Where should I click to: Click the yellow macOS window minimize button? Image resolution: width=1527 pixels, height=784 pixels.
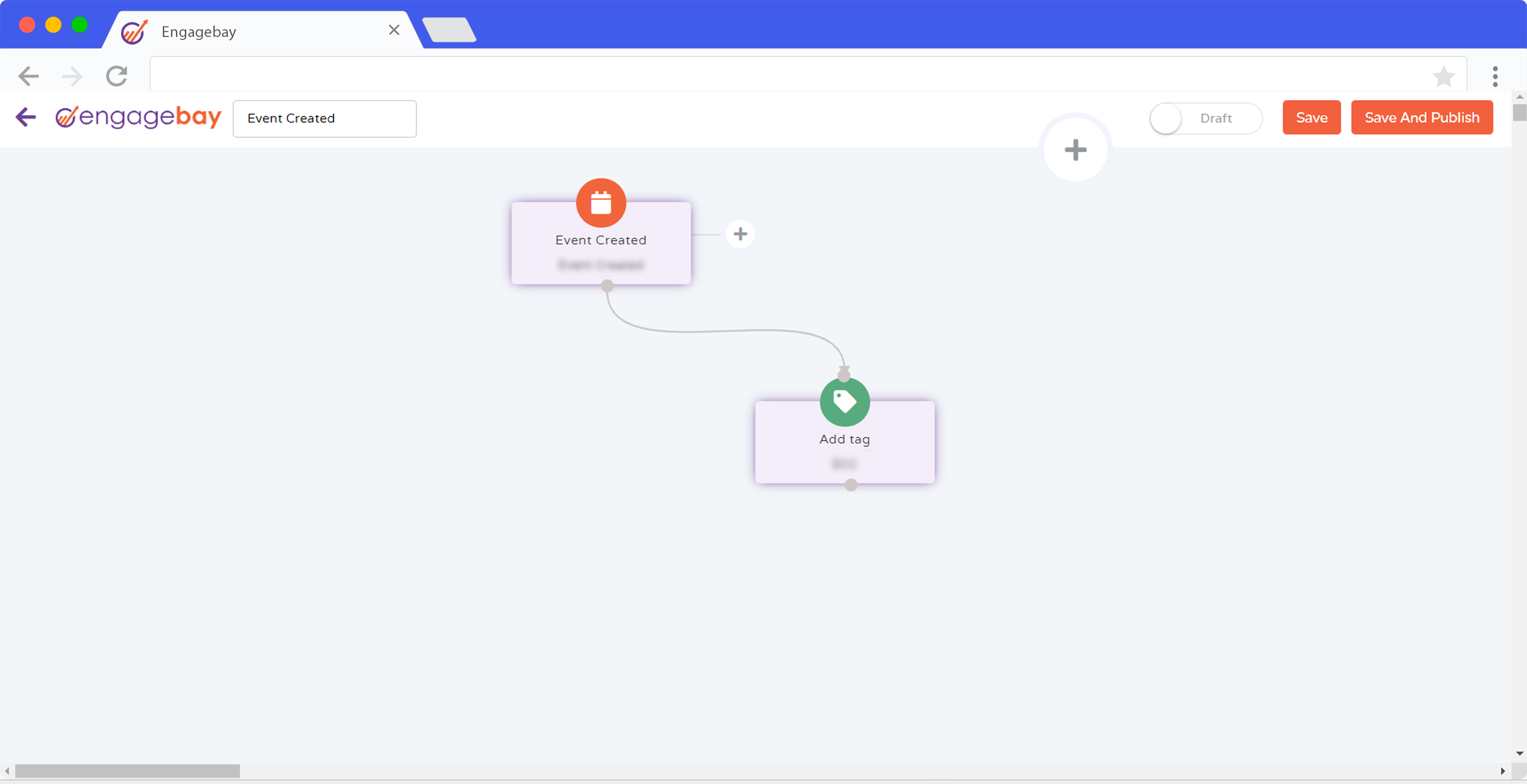pyautogui.click(x=53, y=24)
